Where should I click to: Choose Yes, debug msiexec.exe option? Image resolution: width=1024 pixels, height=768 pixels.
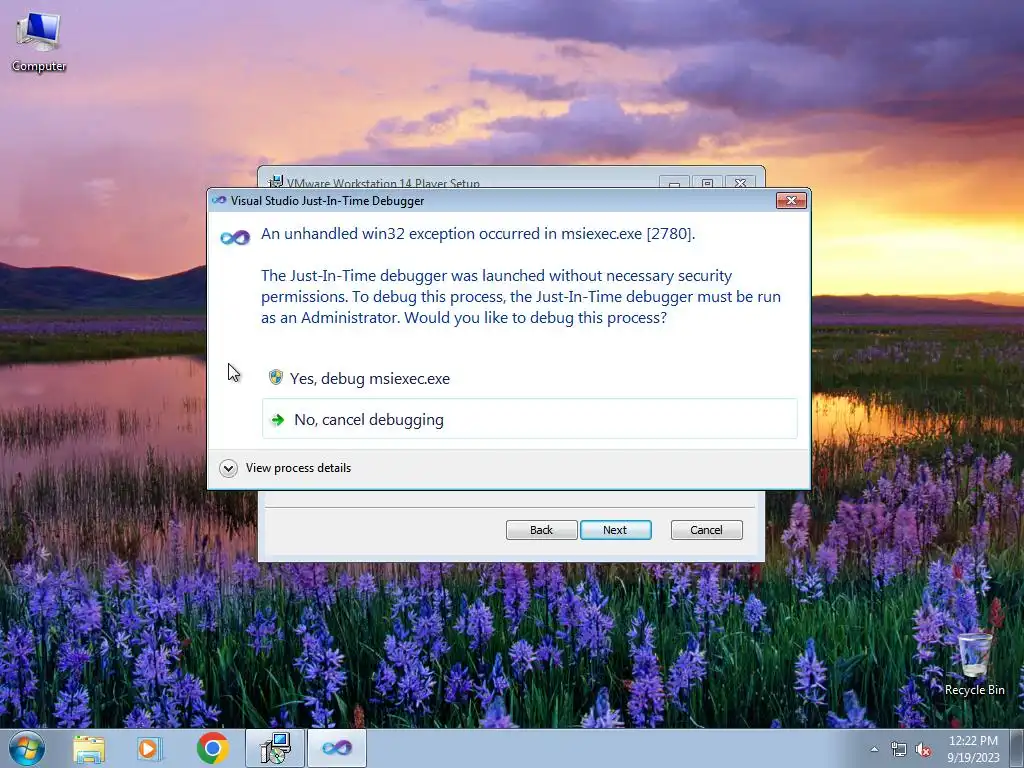tap(529, 378)
